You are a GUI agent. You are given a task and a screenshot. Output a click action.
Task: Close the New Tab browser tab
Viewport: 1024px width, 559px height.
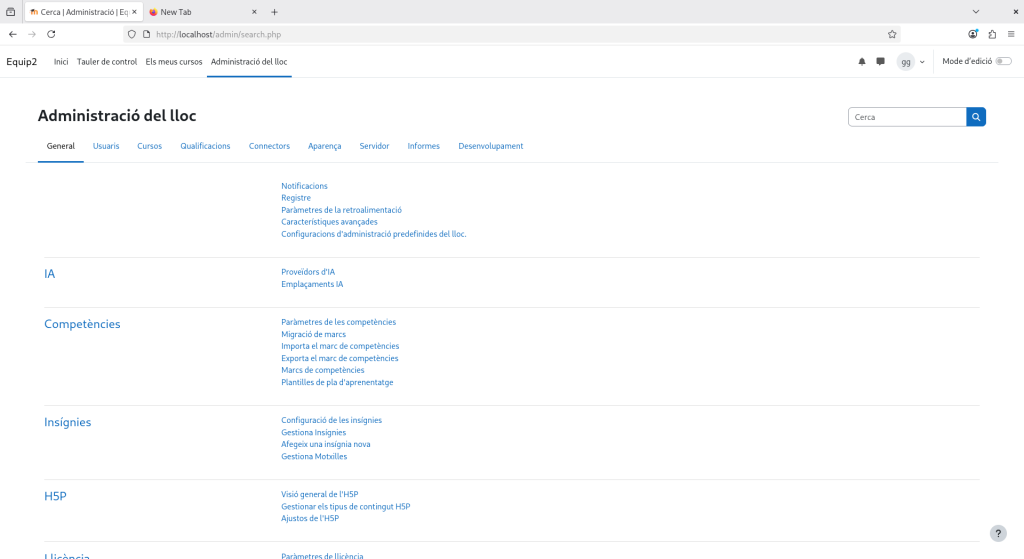(254, 12)
